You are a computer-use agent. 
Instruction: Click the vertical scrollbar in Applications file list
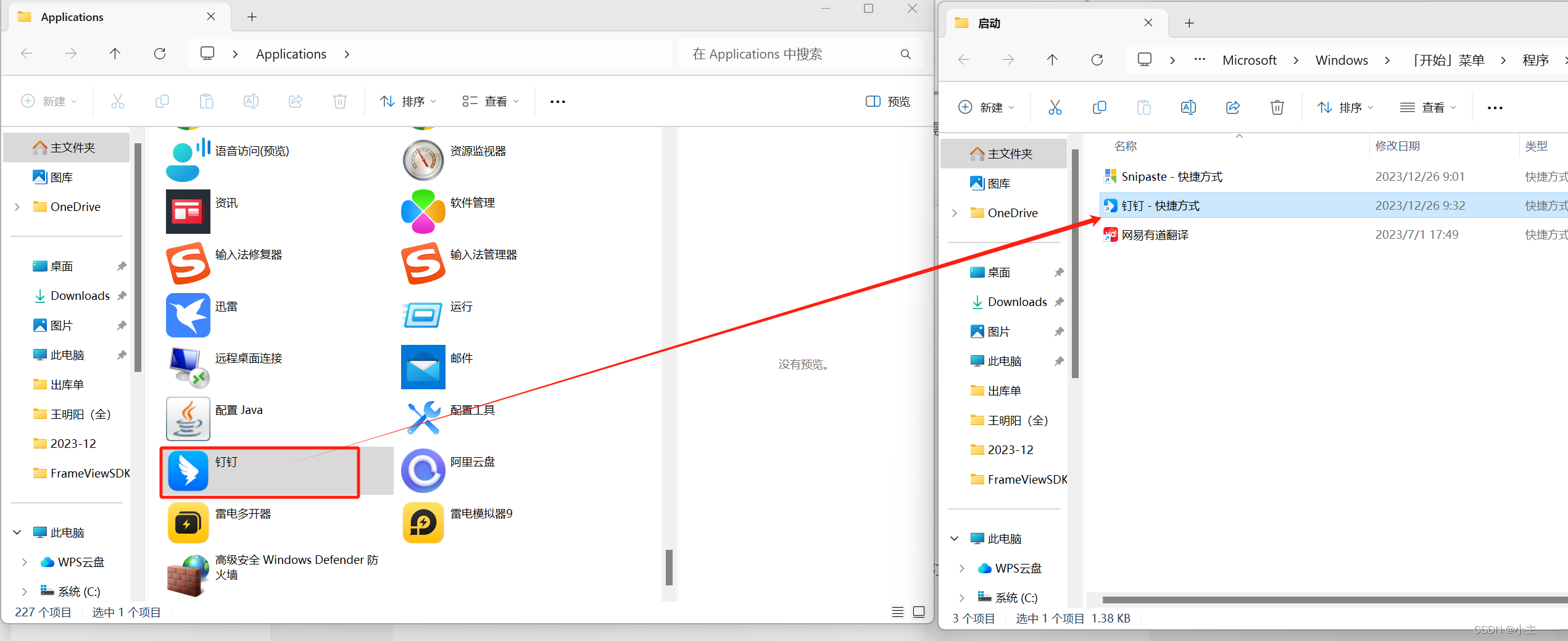(669, 566)
